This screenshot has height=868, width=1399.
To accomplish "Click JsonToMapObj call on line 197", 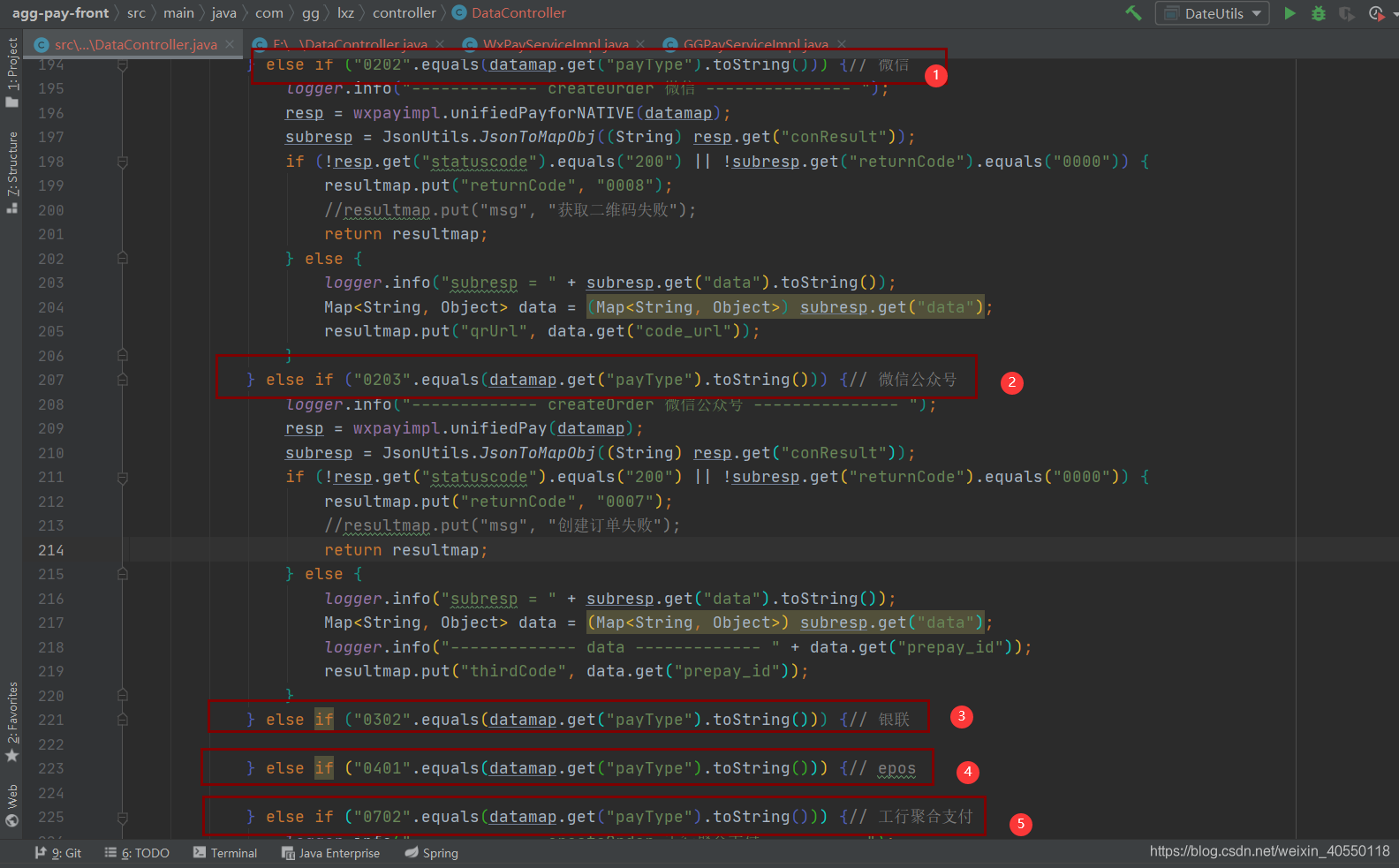I will (x=538, y=137).
